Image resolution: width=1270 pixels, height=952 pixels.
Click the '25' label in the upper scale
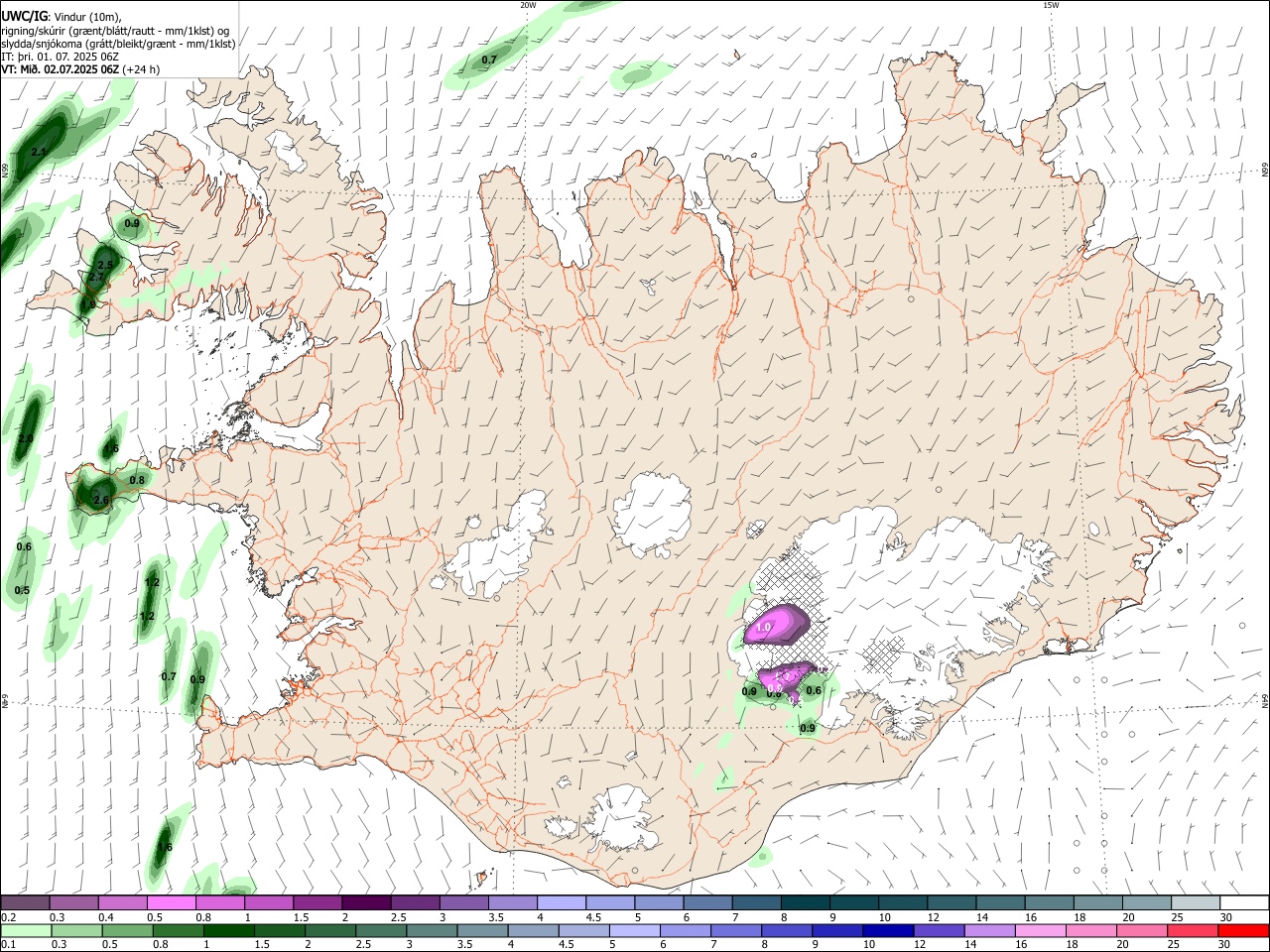[1177, 917]
